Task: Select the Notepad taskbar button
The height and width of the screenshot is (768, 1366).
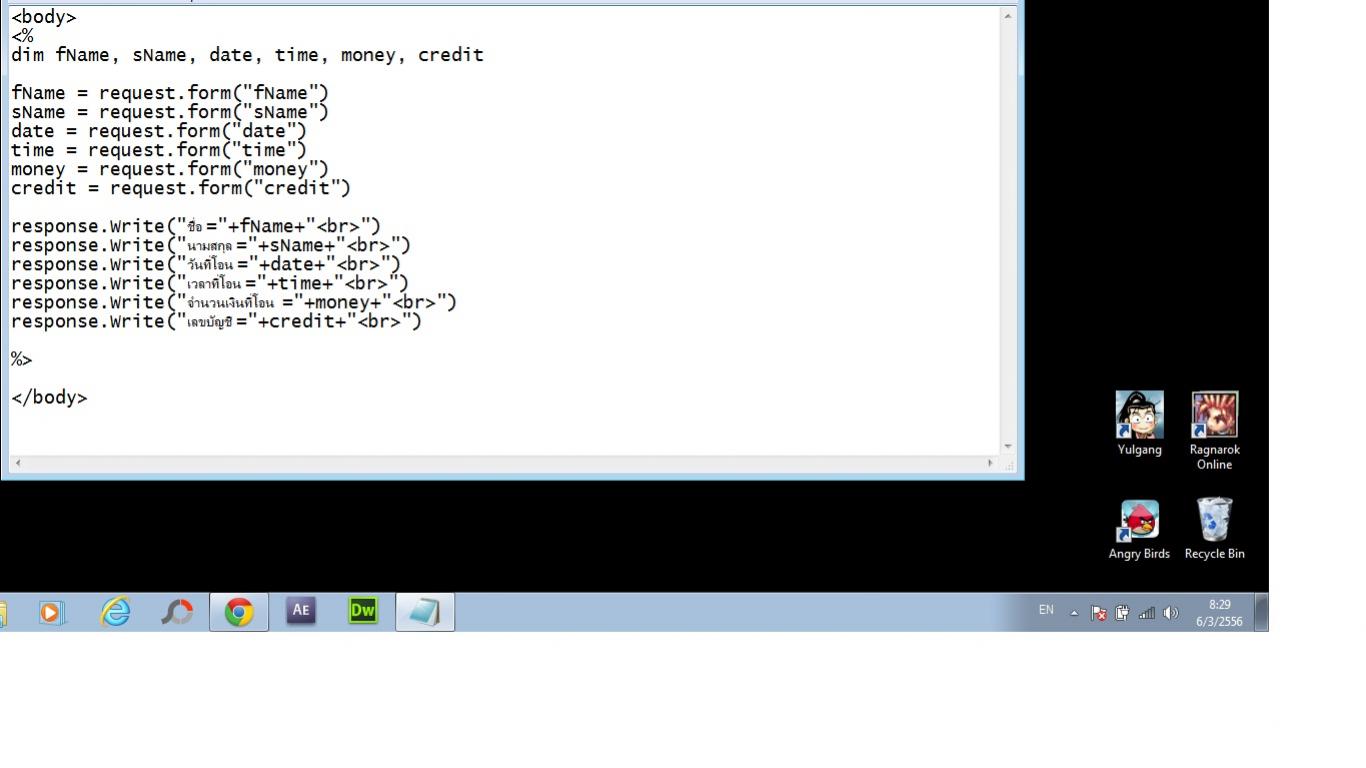Action: 425,612
